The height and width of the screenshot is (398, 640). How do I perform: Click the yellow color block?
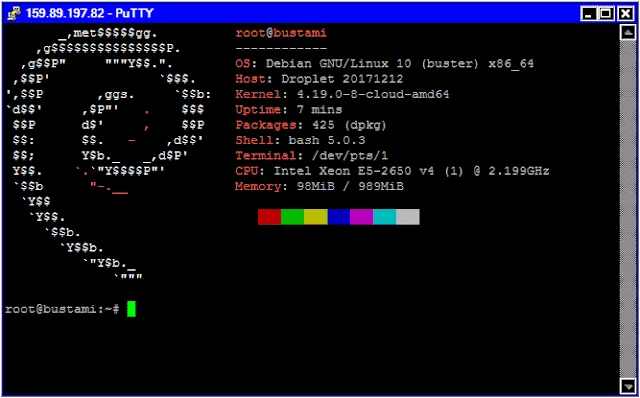click(x=316, y=217)
